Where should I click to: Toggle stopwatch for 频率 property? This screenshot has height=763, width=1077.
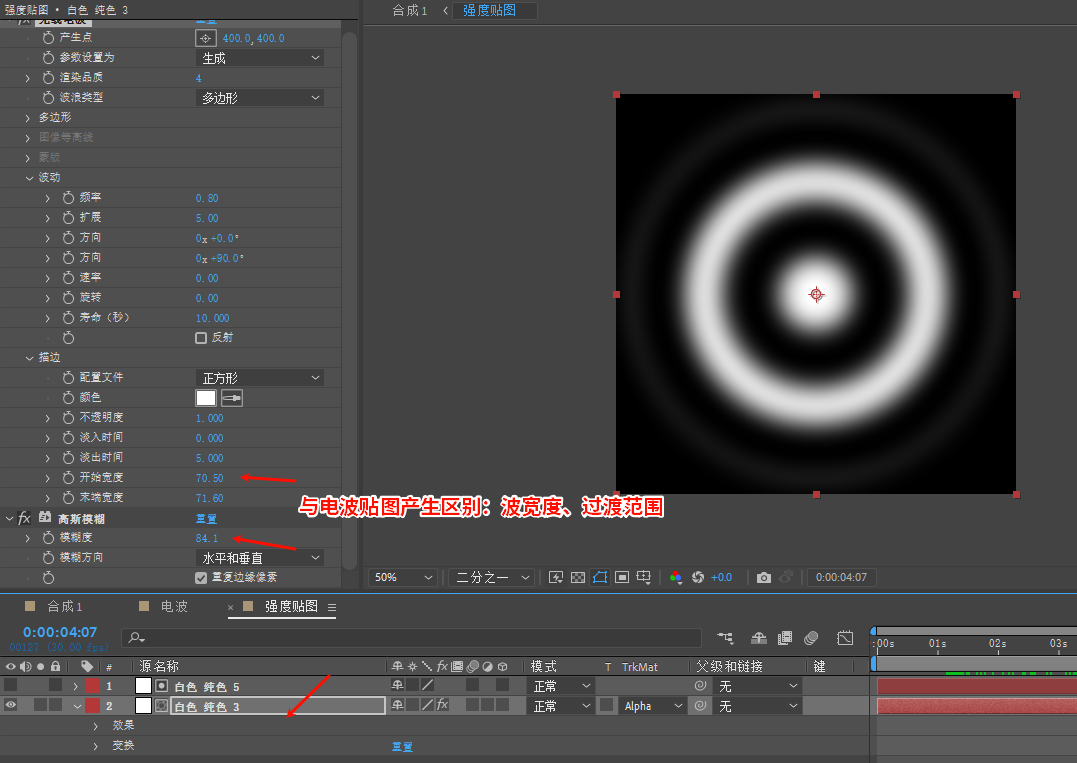click(x=68, y=198)
